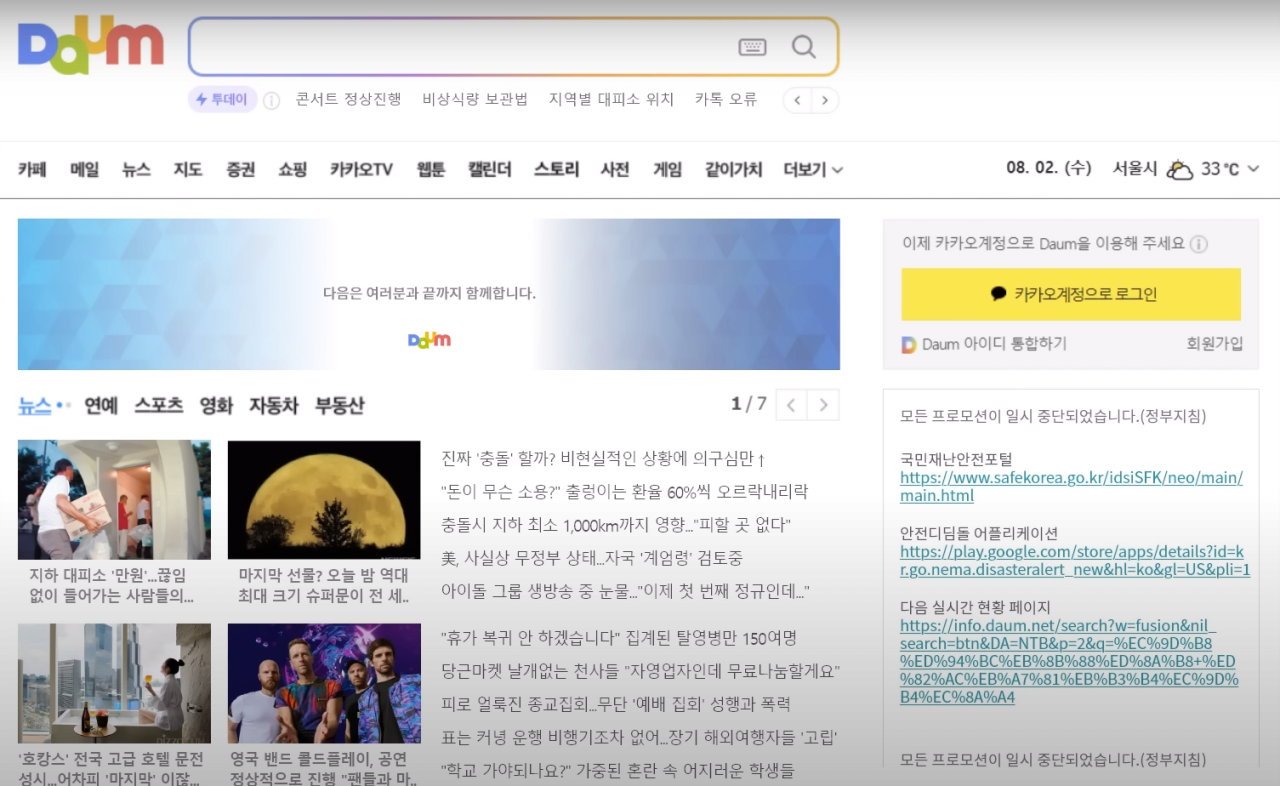This screenshot has width=1280, height=786.
Task: Open 카카오TV in the navigation menu
Action: coord(361,170)
